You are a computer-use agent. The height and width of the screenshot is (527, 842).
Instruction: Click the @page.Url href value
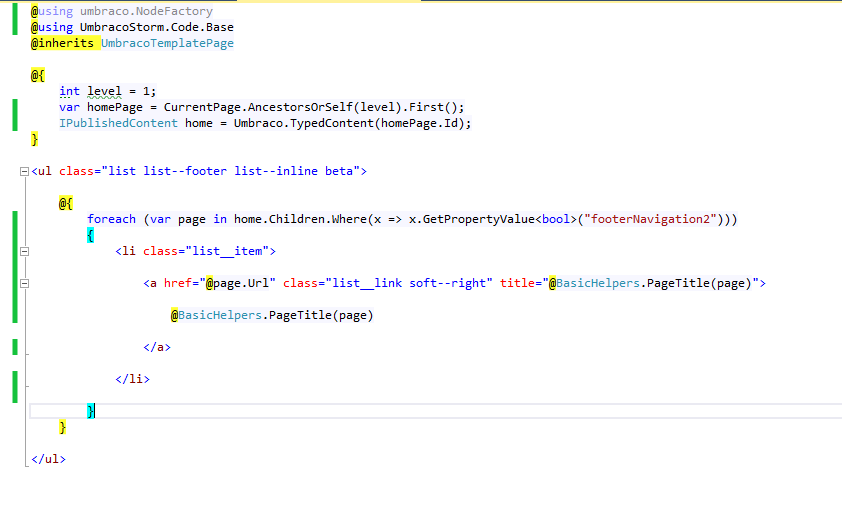tap(237, 283)
